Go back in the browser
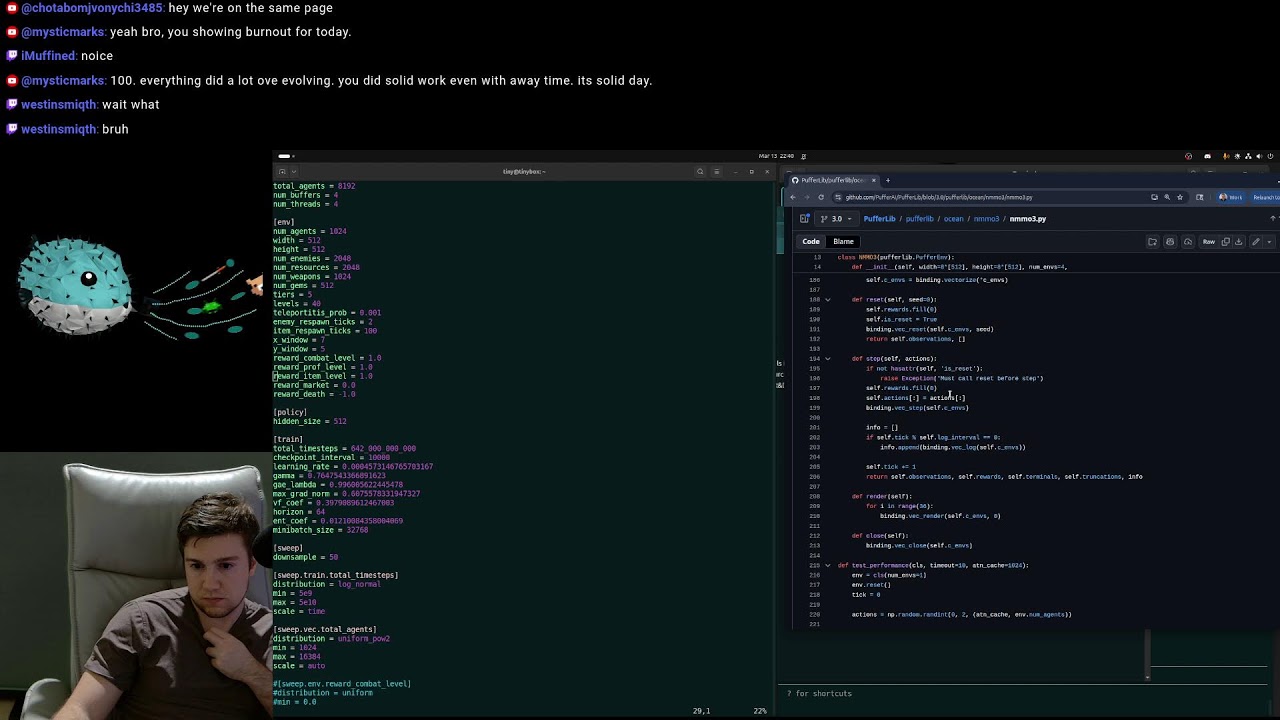This screenshot has height=720, width=1280. click(x=792, y=197)
